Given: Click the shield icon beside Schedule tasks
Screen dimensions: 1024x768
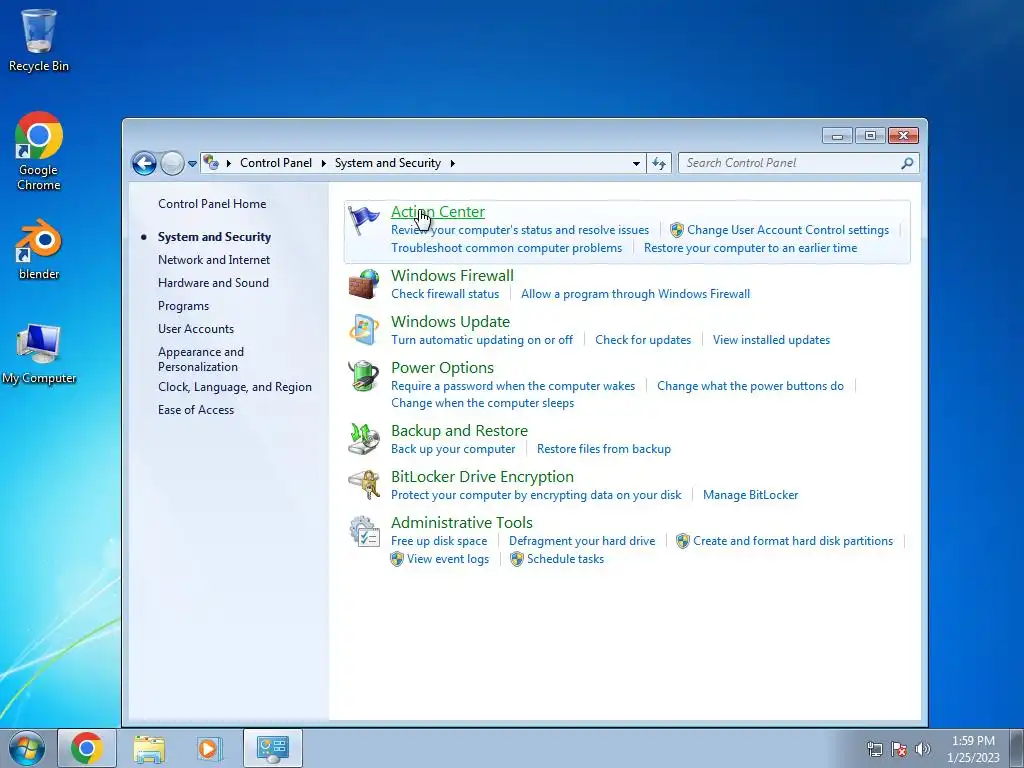Looking at the screenshot, I should point(517,559).
